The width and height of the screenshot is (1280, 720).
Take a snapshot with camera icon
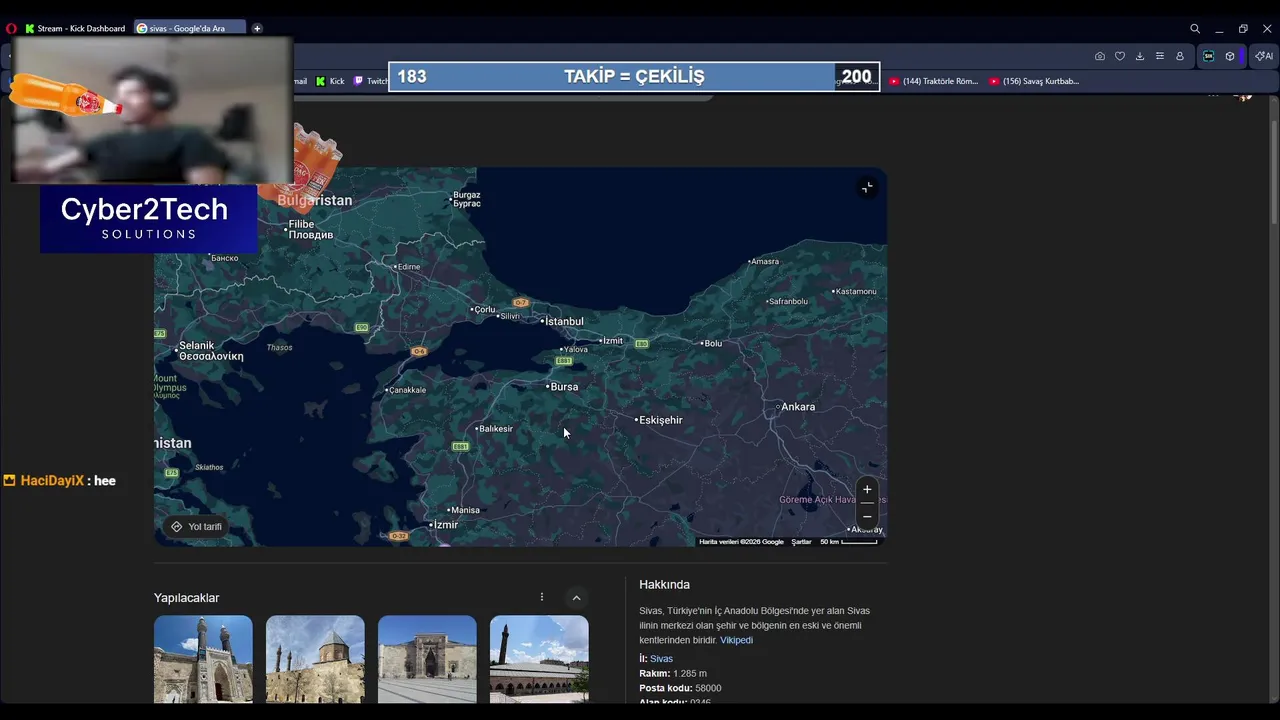[x=1100, y=56]
